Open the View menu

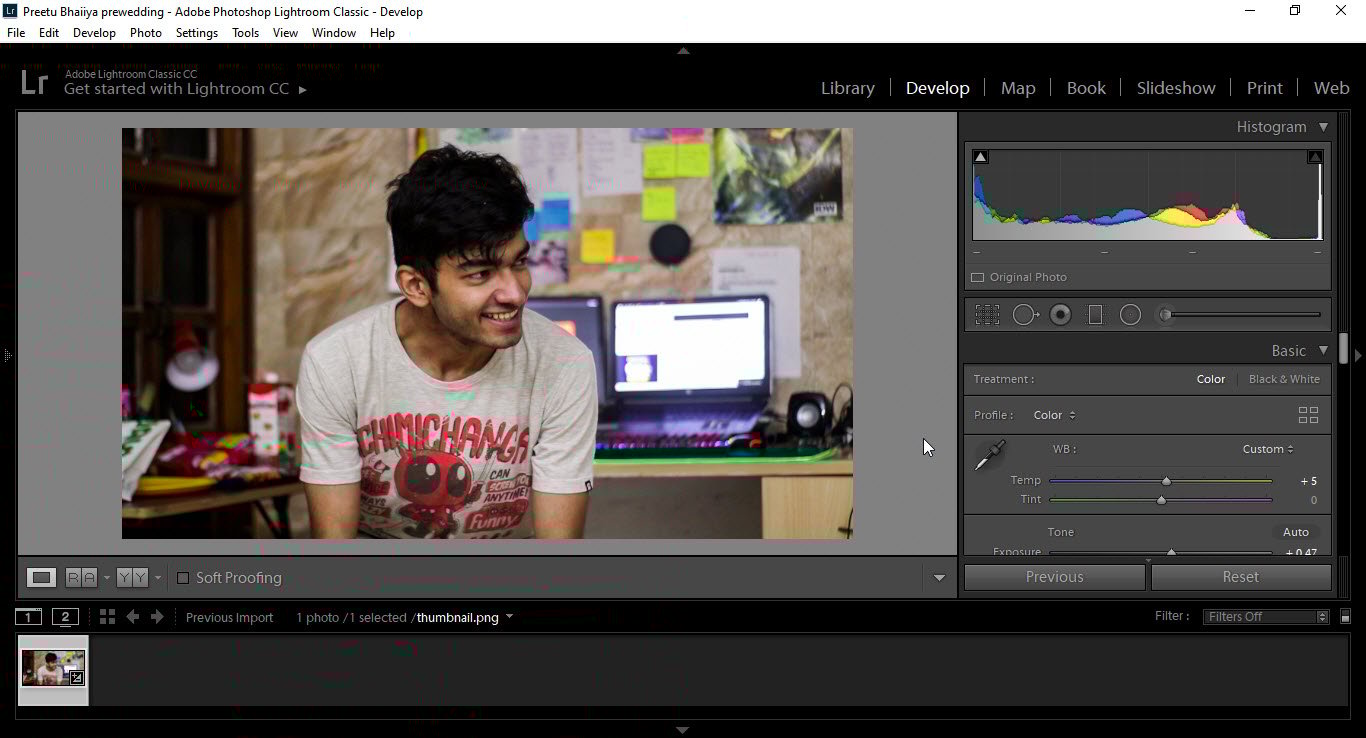tap(286, 33)
